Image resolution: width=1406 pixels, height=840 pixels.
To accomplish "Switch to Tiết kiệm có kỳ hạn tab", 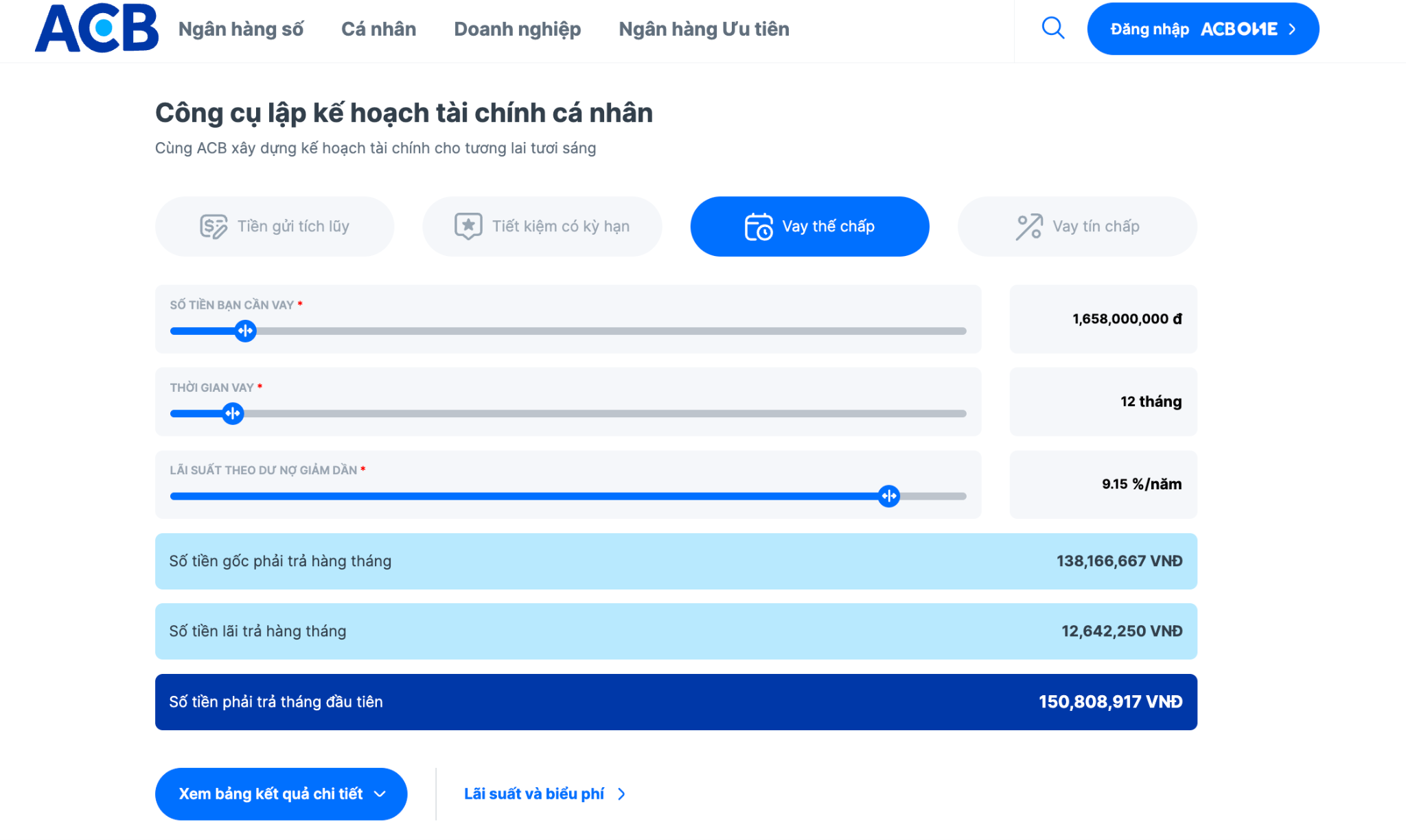I will click(542, 226).
